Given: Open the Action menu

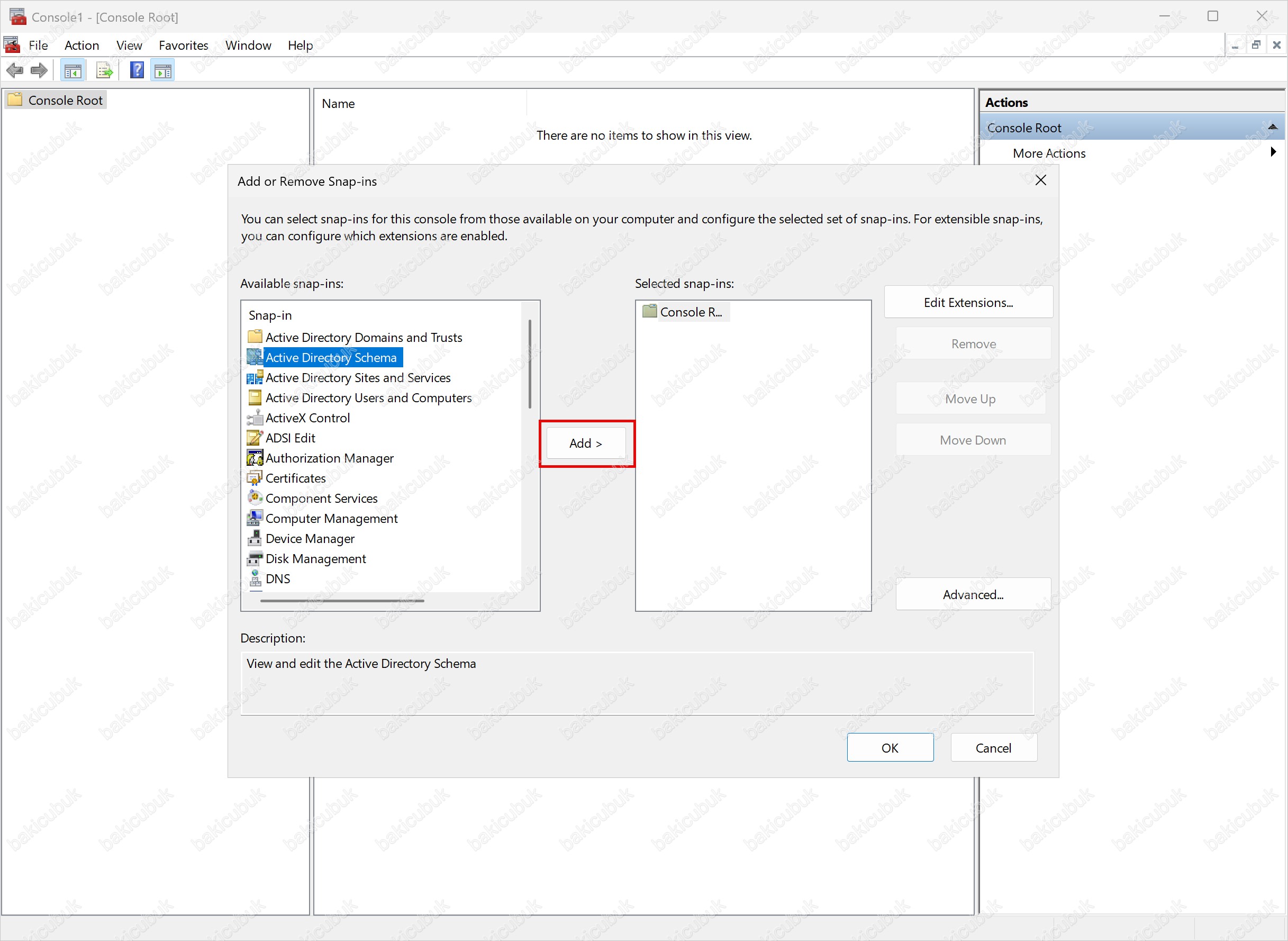Looking at the screenshot, I should (81, 45).
